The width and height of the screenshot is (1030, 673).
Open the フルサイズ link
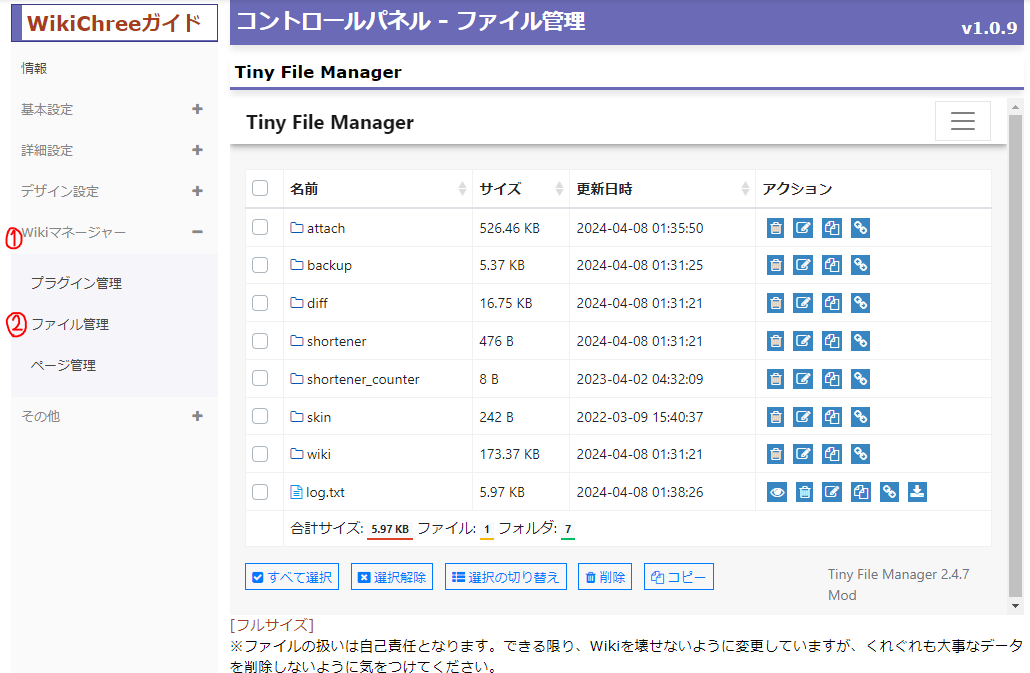[272, 625]
